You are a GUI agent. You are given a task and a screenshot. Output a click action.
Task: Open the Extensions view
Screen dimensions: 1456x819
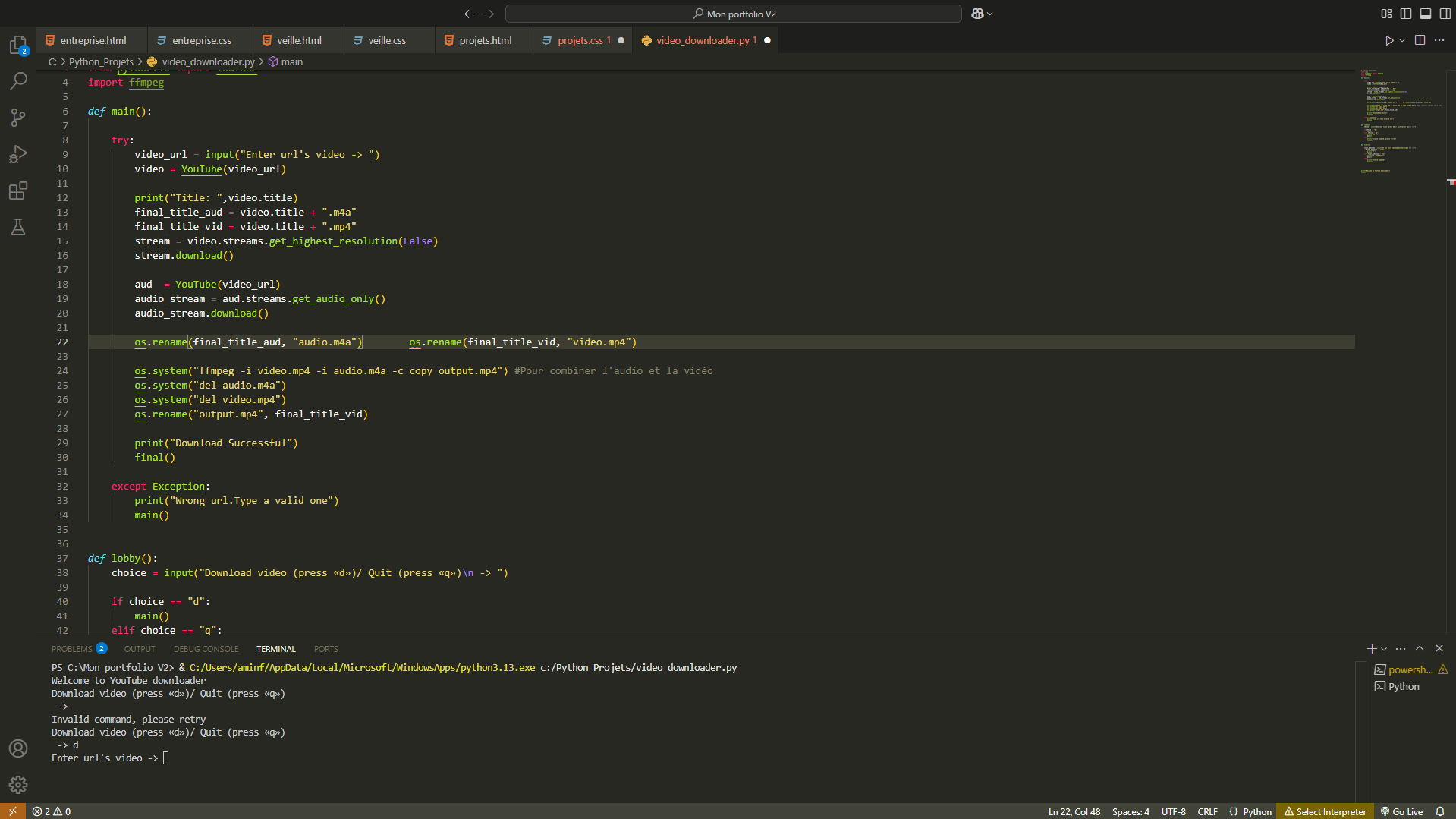(18, 191)
